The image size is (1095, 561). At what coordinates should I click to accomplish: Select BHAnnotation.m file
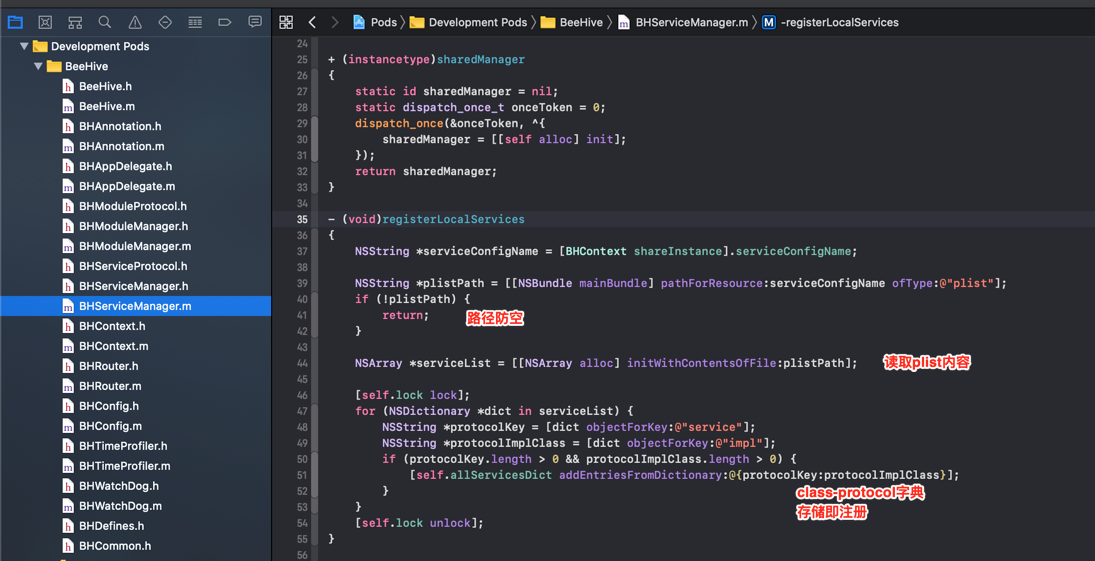122,146
